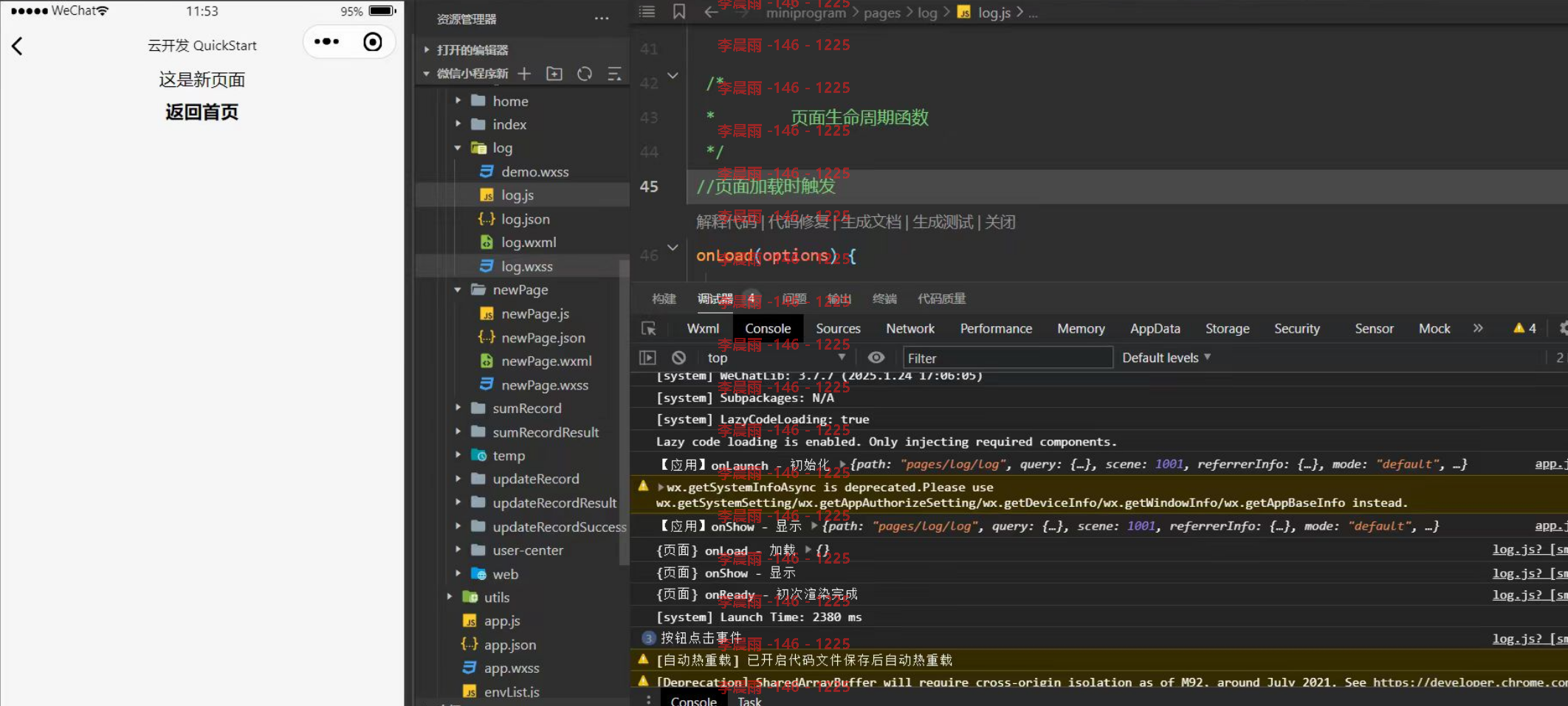Tap the back arrow in the simulator
Viewport: 1568px width, 706px height.
click(18, 46)
